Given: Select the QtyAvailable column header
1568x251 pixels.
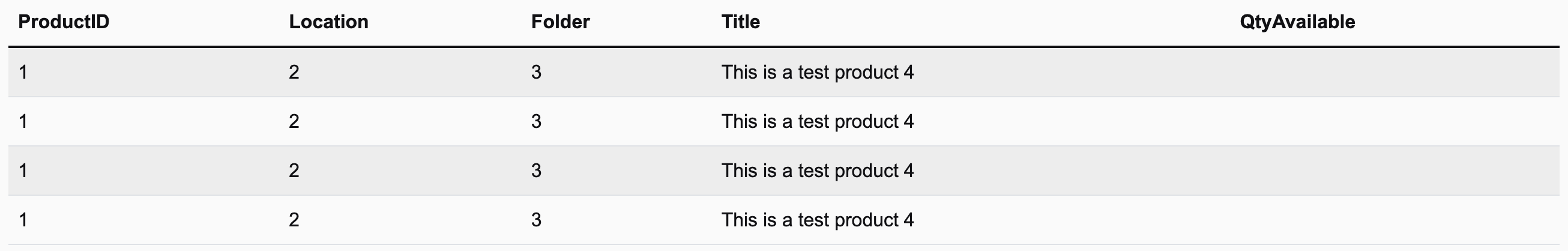Looking at the screenshot, I should click(x=1297, y=22).
